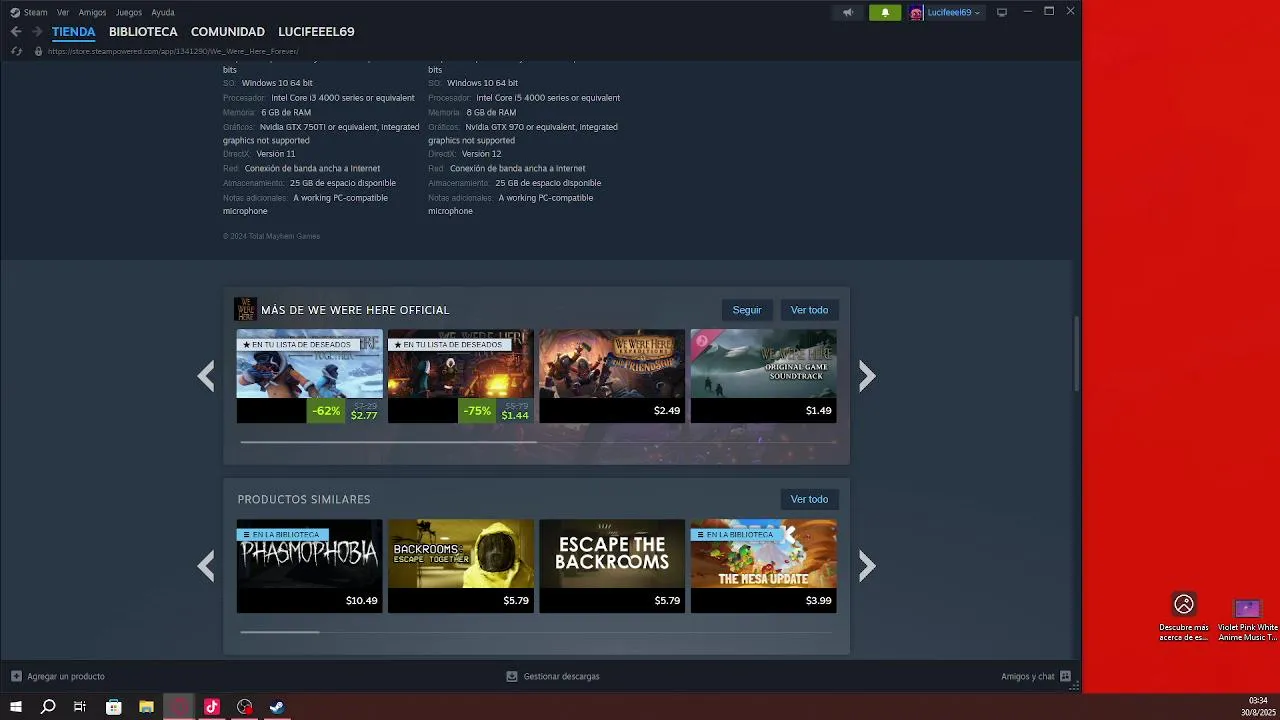Open the TikTok app on the taskbar

tap(212, 707)
